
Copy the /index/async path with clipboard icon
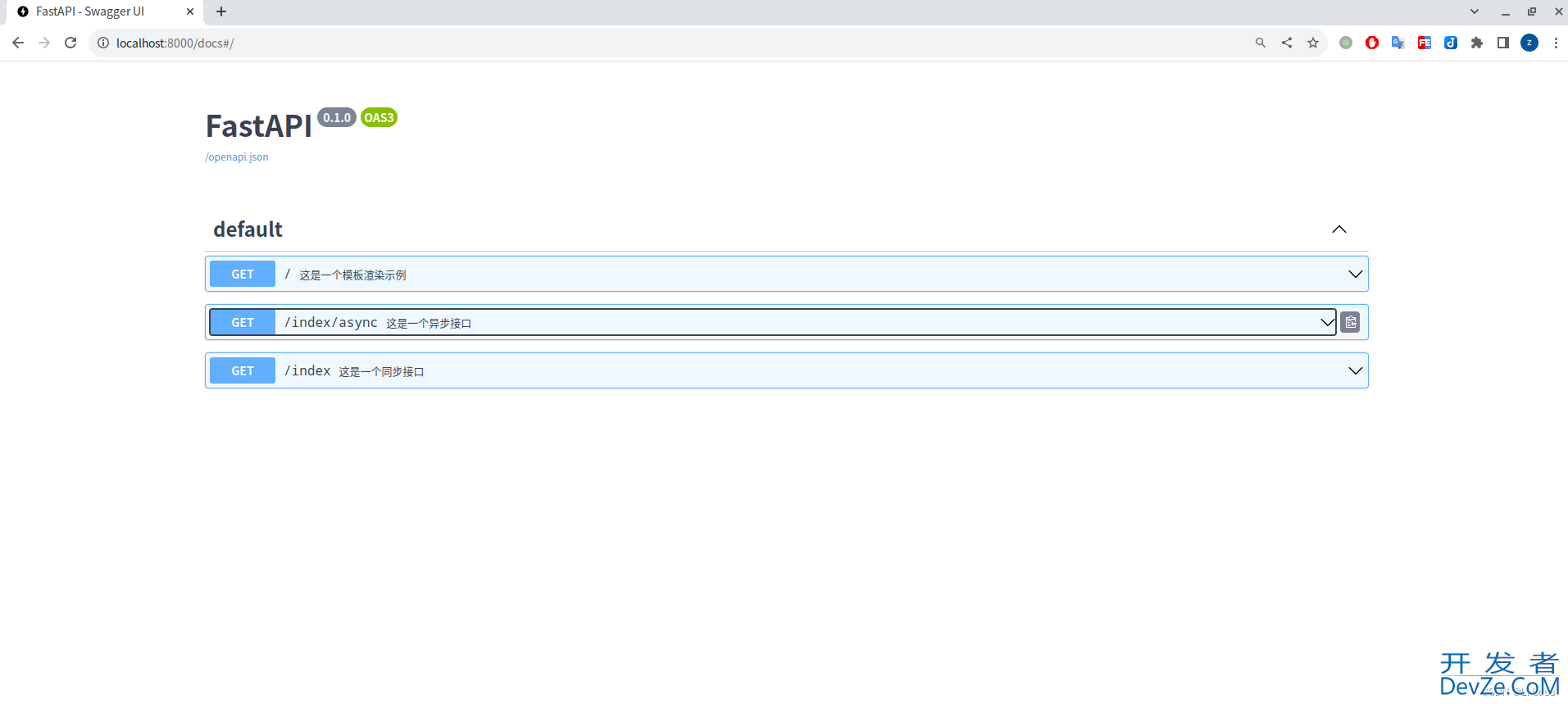tap(1351, 322)
